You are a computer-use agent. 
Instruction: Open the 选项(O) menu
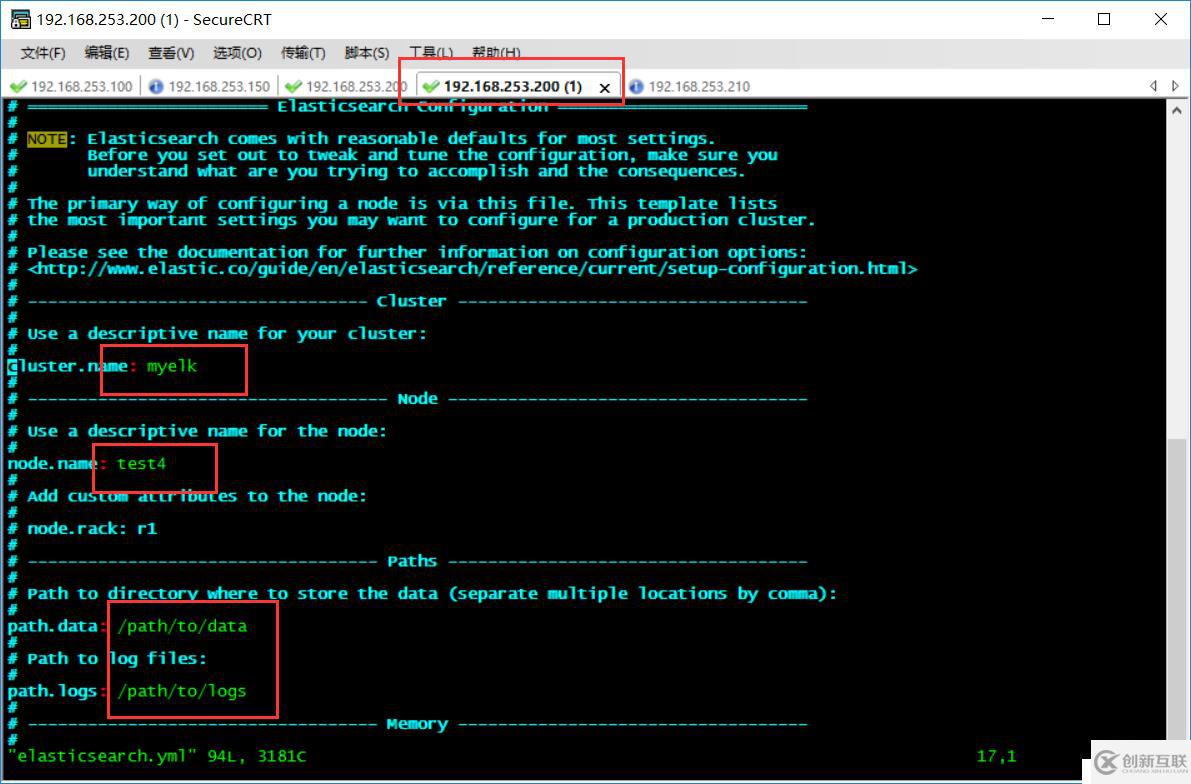tap(237, 52)
